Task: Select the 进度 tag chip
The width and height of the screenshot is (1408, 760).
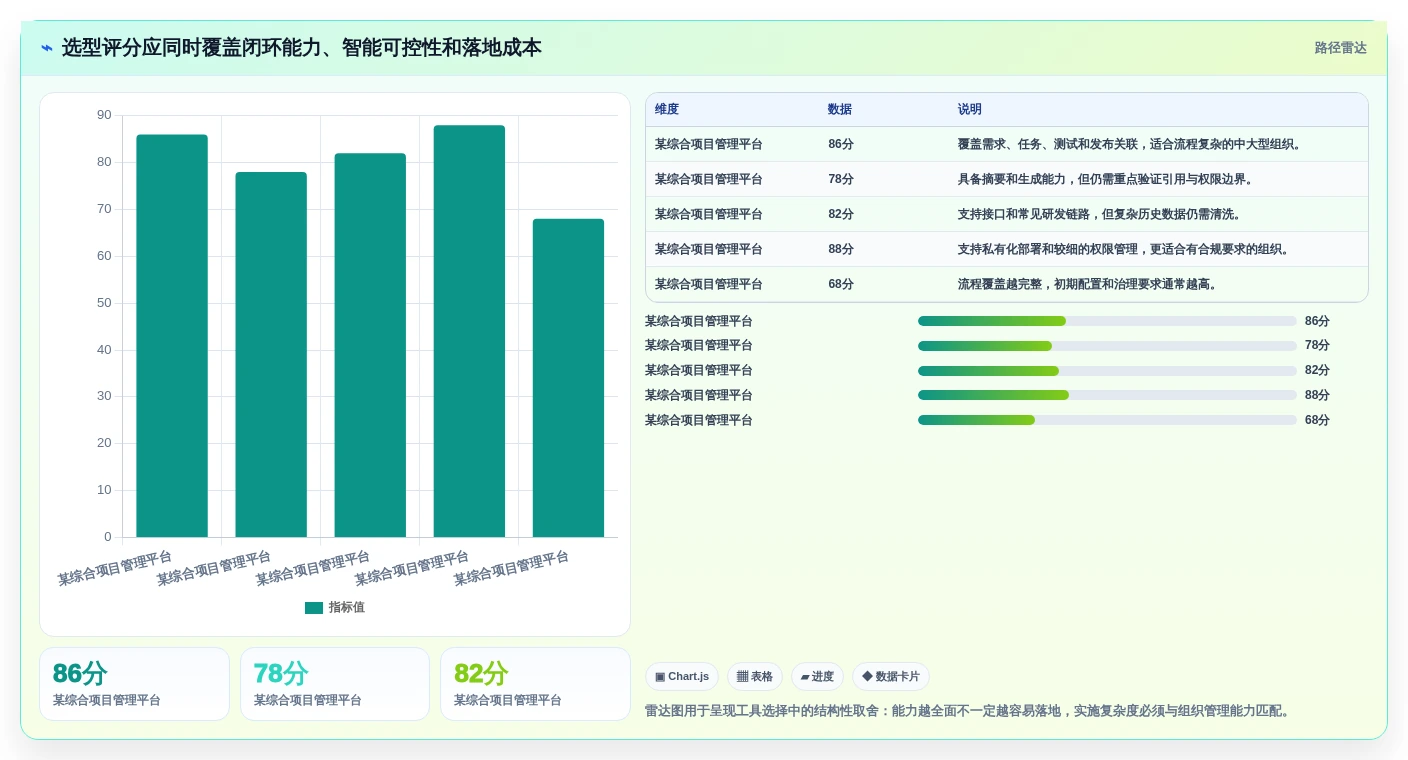Action: (x=817, y=677)
